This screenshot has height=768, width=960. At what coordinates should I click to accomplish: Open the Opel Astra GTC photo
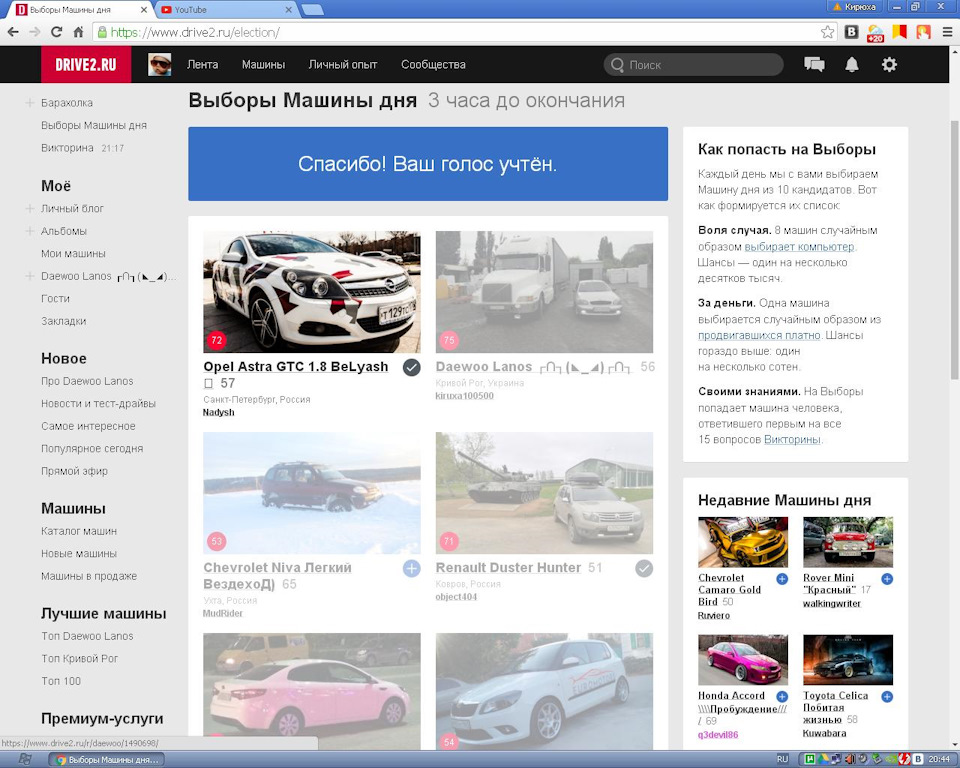click(x=312, y=292)
